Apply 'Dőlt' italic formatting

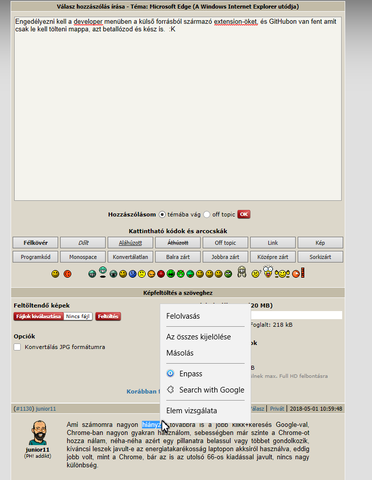[x=83, y=243]
